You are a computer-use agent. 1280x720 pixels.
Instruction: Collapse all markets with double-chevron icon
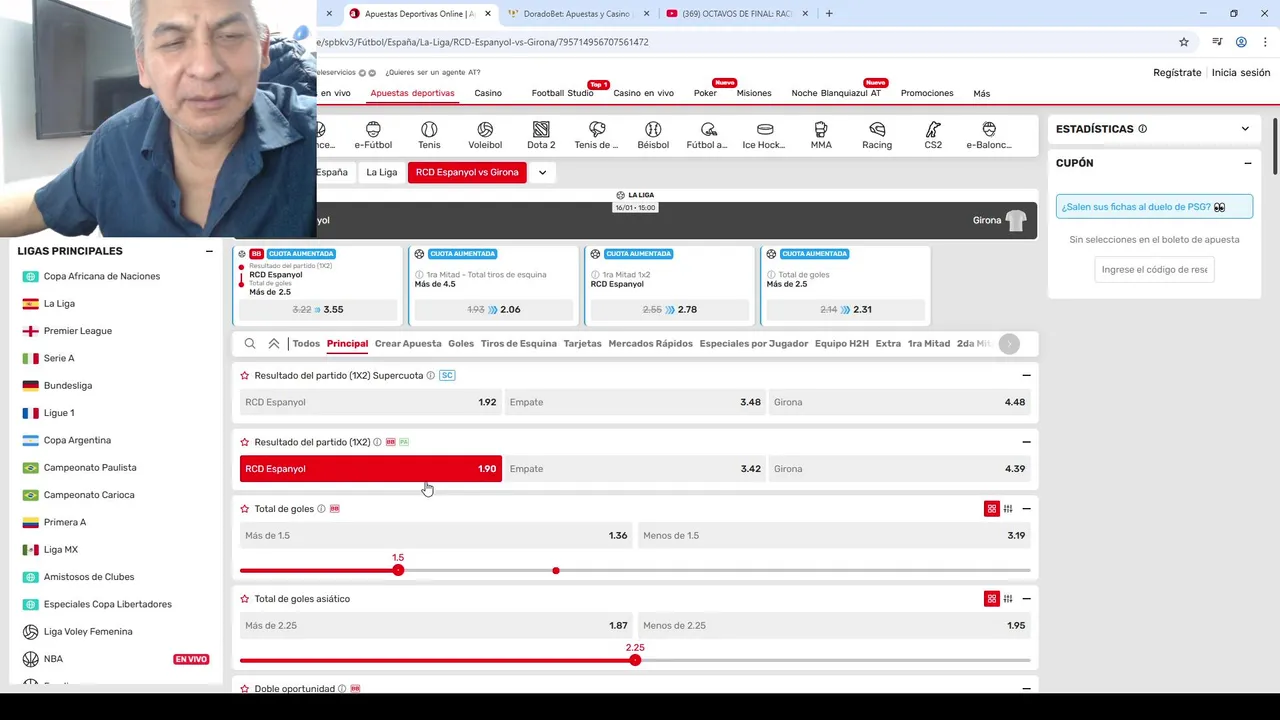274,343
